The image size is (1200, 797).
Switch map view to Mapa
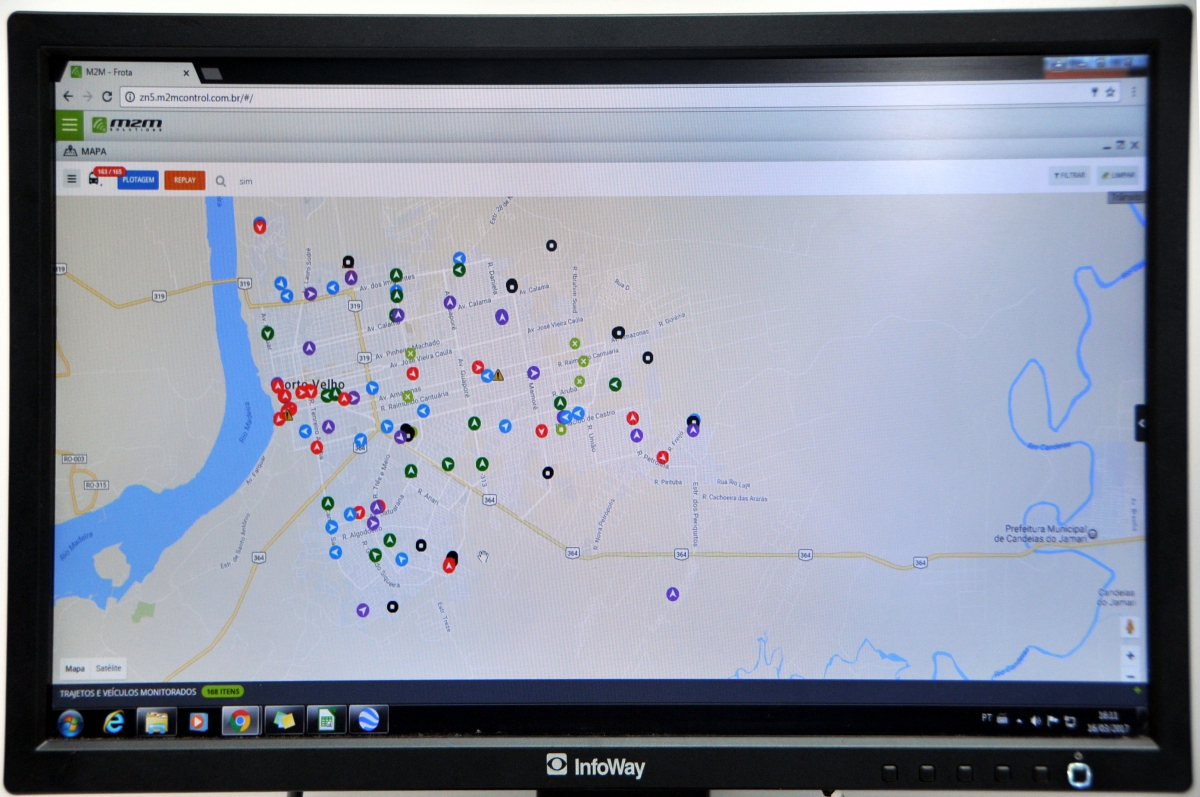(x=75, y=668)
